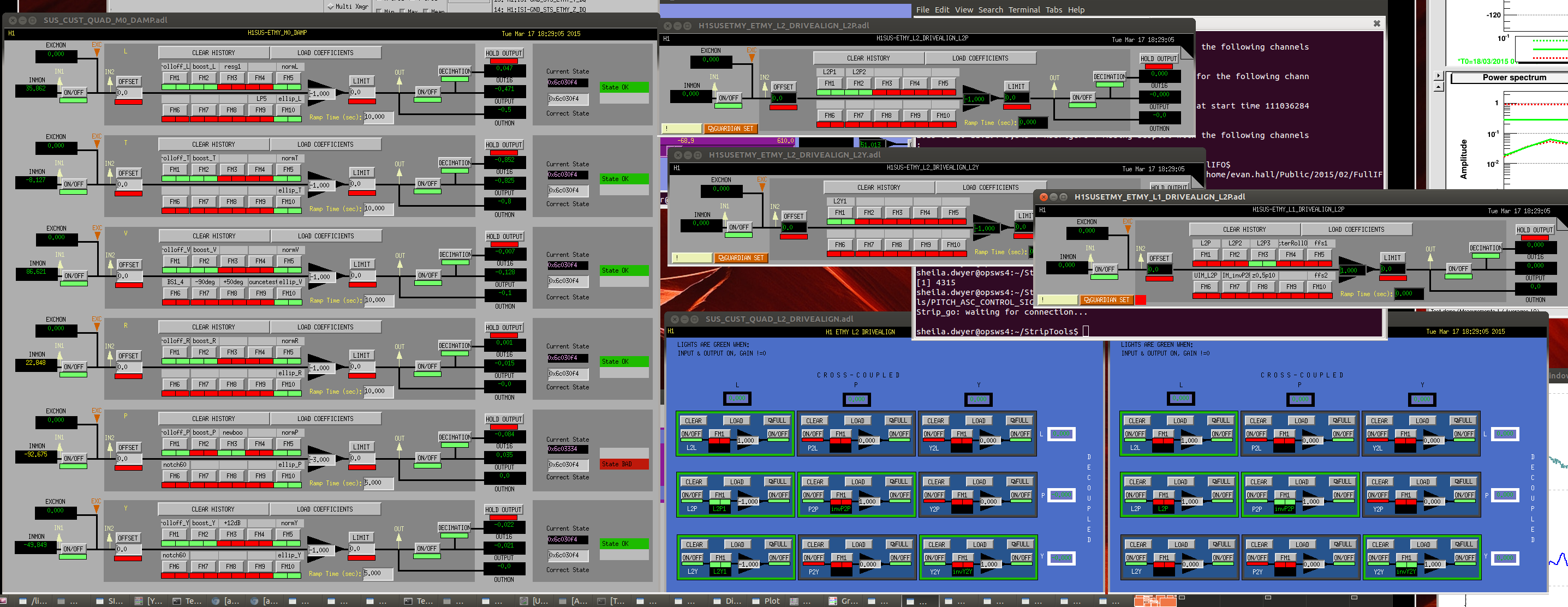Select the Multi Xmgr radio option
The height and width of the screenshot is (607, 1568).
click(x=348, y=6)
